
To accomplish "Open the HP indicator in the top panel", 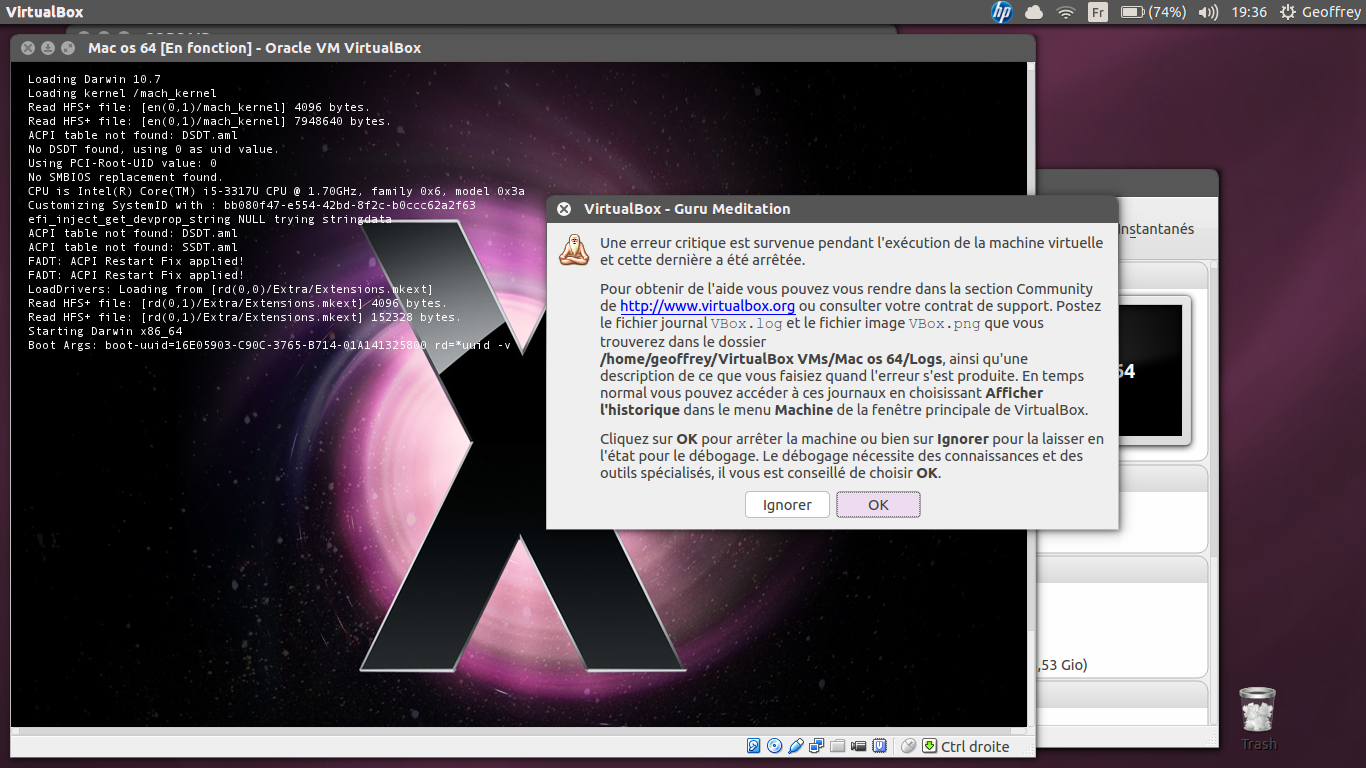I will 1002,12.
